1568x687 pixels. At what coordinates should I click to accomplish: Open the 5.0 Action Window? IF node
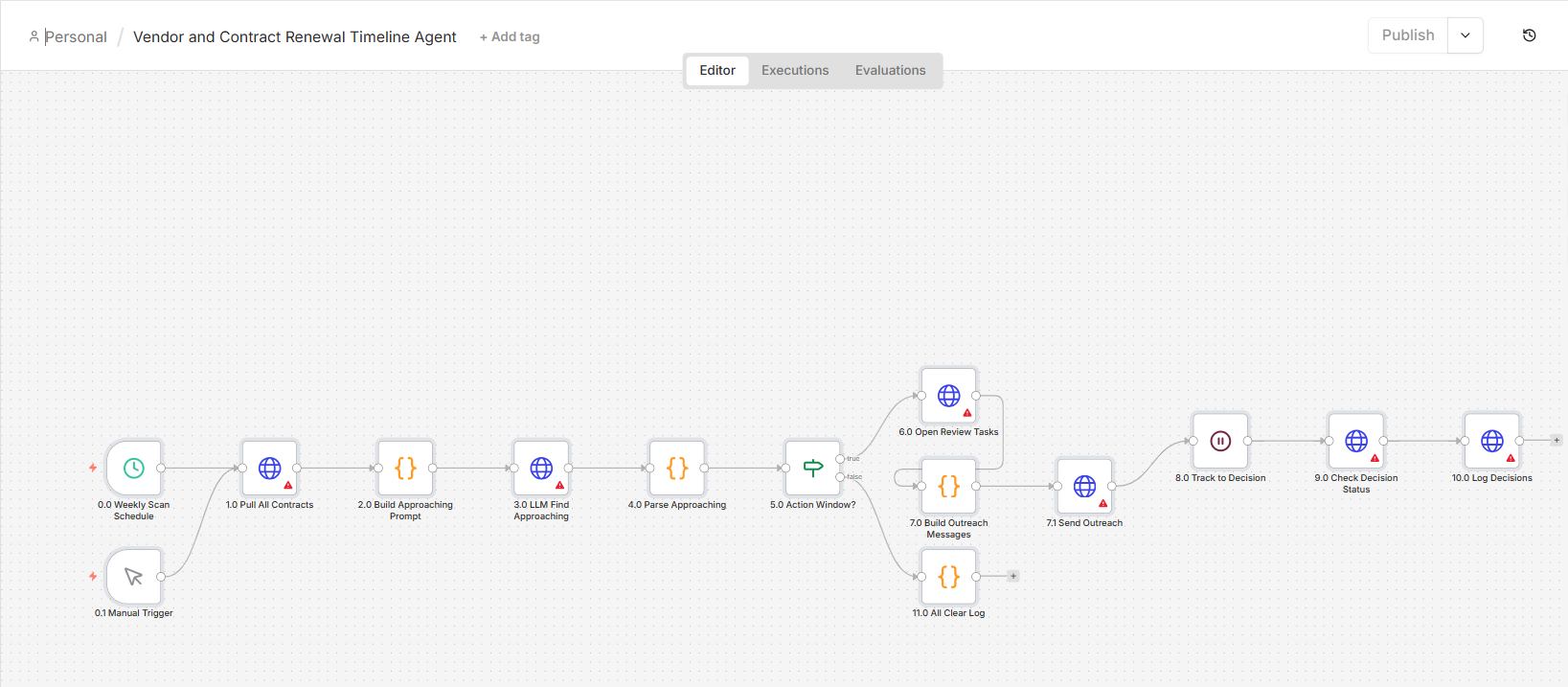click(813, 468)
